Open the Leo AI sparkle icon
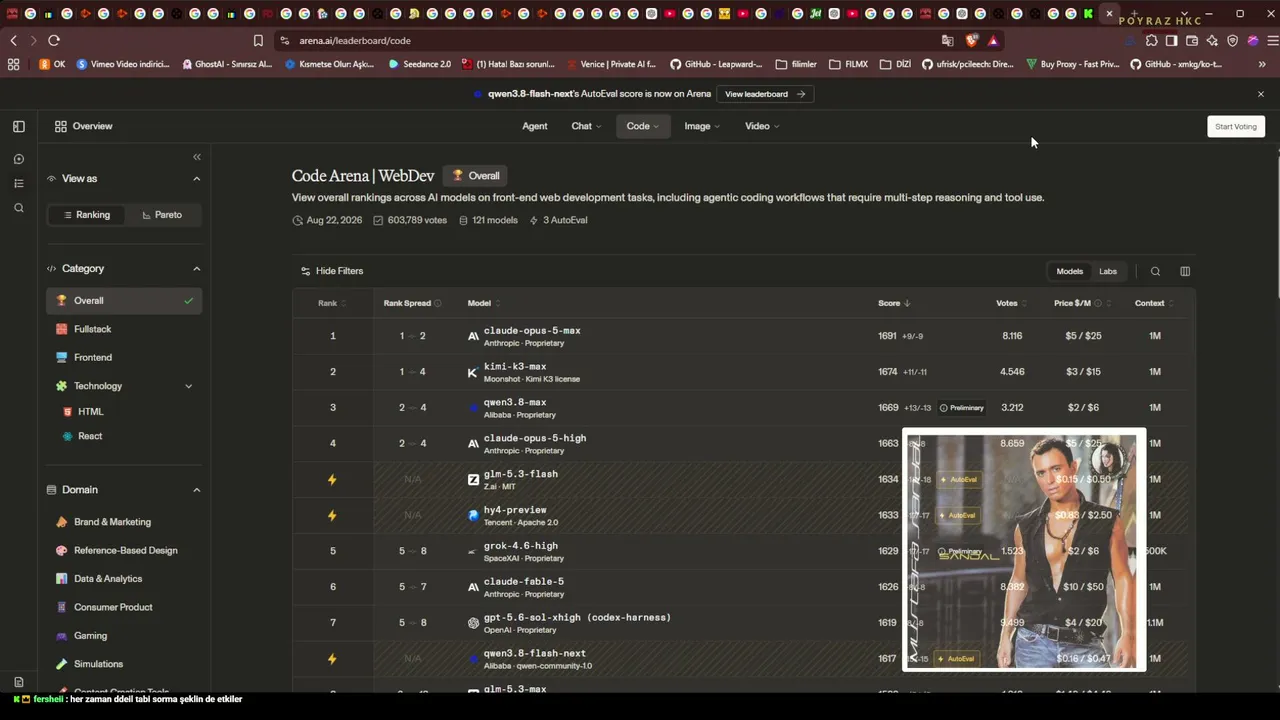Viewport: 1280px width, 720px height. pyautogui.click(x=1212, y=41)
